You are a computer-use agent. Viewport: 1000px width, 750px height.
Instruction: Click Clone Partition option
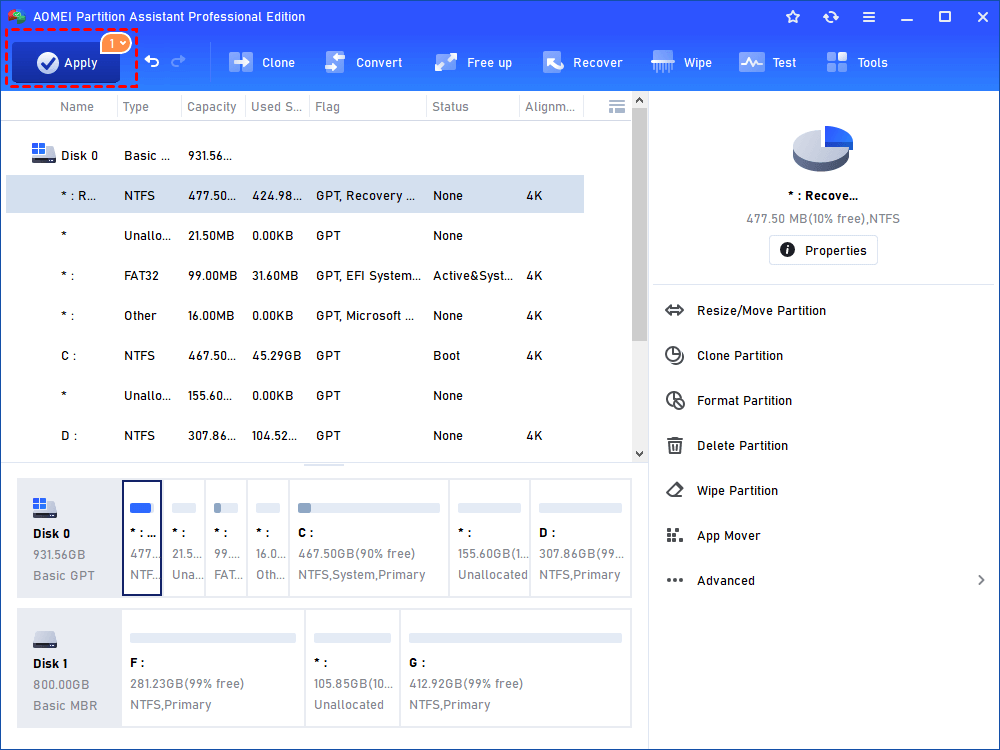(740, 355)
